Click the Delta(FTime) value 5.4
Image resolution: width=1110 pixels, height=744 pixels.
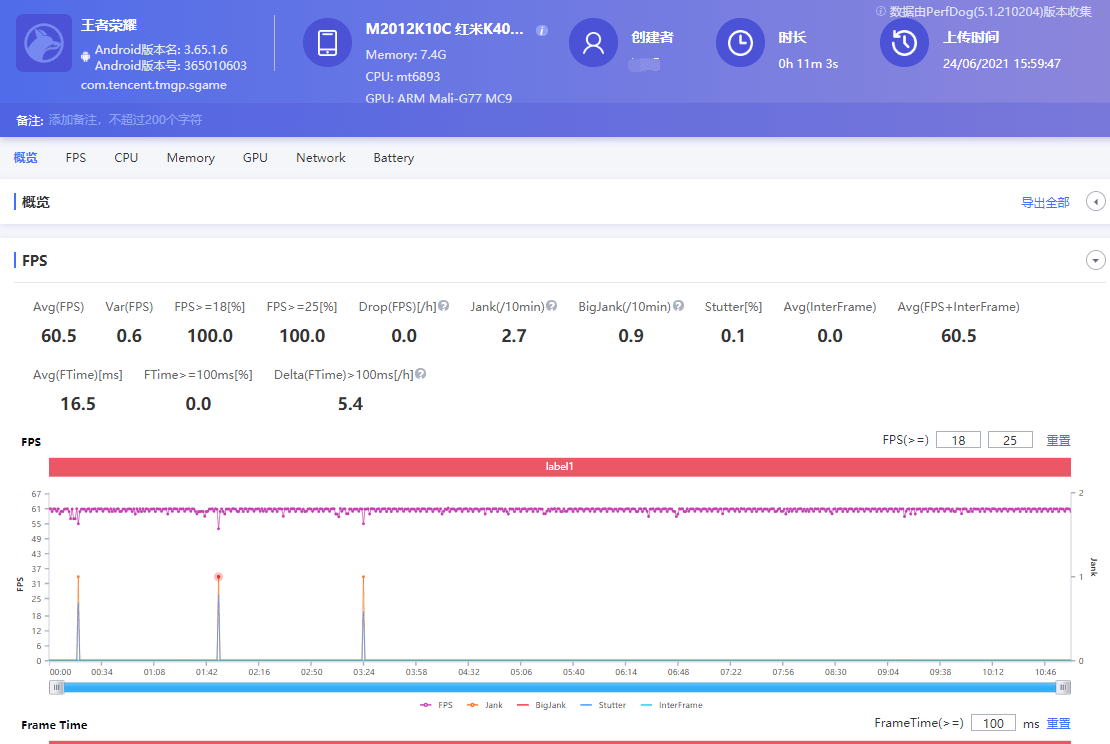pyautogui.click(x=350, y=404)
